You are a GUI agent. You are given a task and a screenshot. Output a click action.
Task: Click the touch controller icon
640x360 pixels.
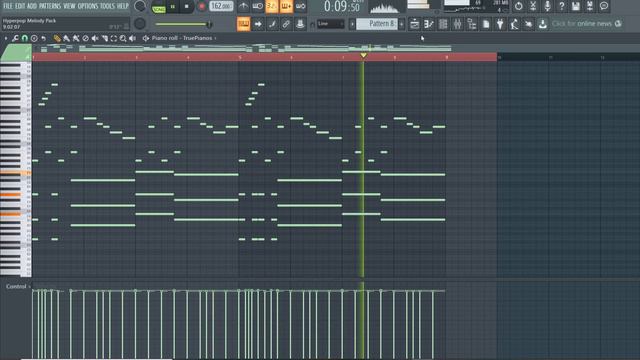point(529,24)
